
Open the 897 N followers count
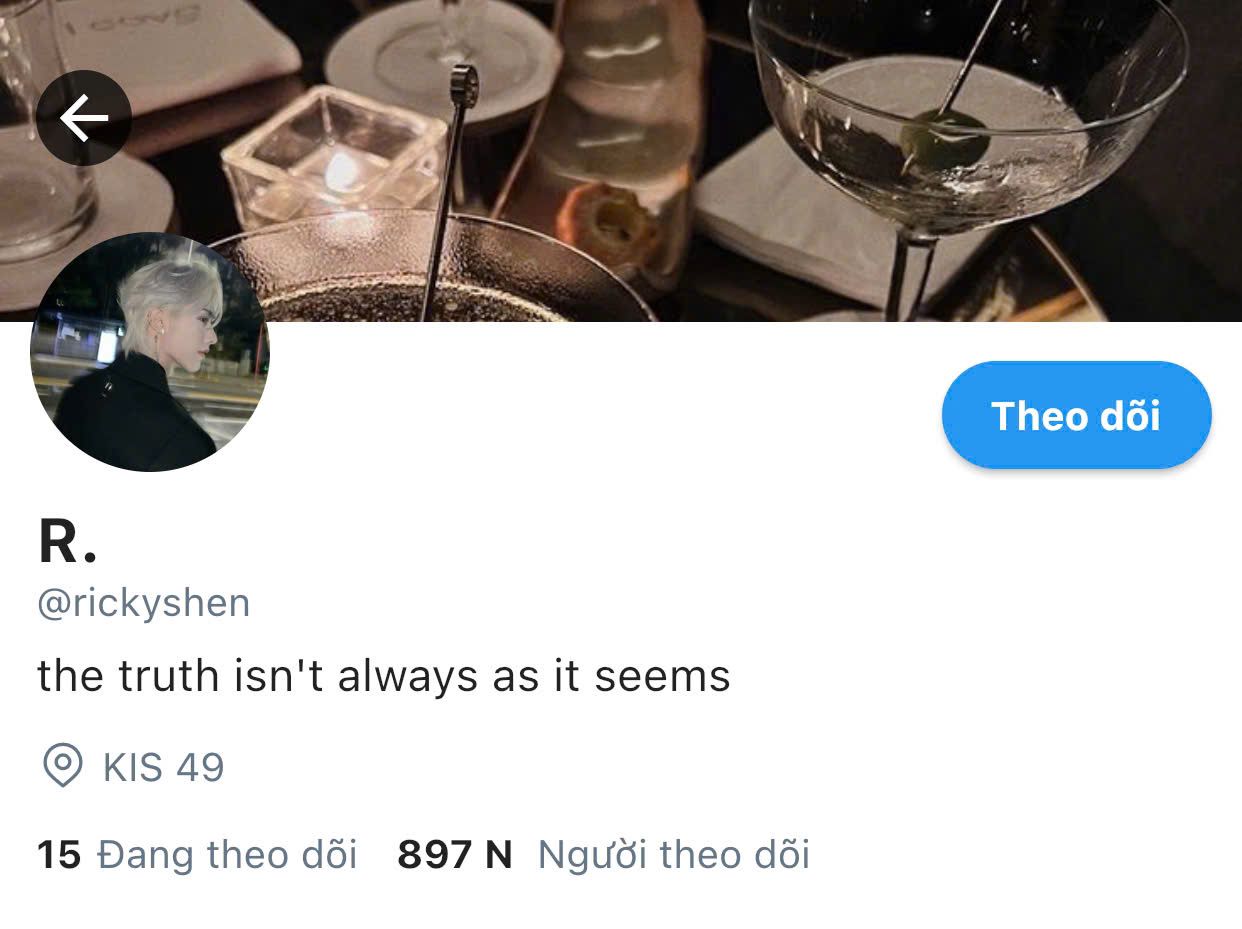(455, 855)
